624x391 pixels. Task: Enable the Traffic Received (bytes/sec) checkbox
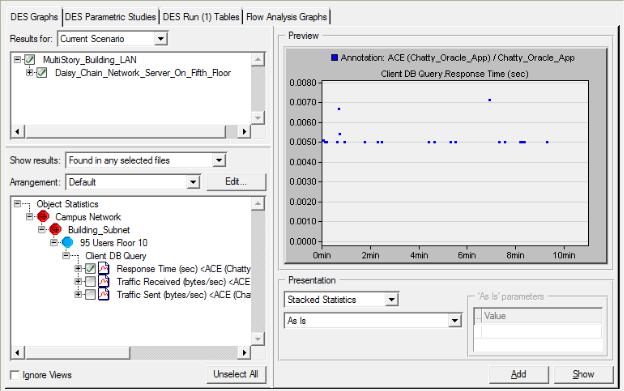pyautogui.click(x=90, y=282)
